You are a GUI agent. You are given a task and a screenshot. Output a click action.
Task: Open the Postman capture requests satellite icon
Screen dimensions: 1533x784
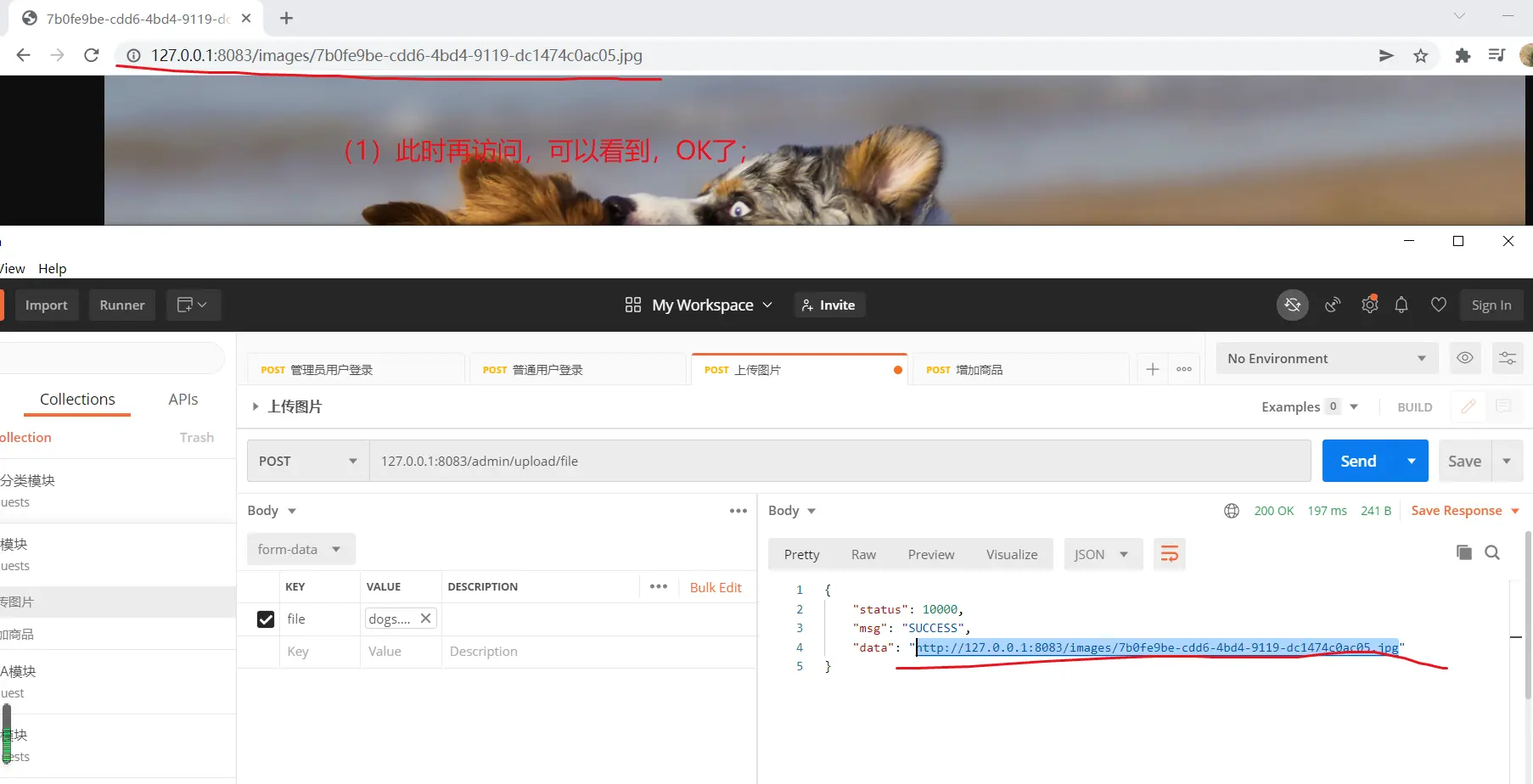[x=1333, y=305]
